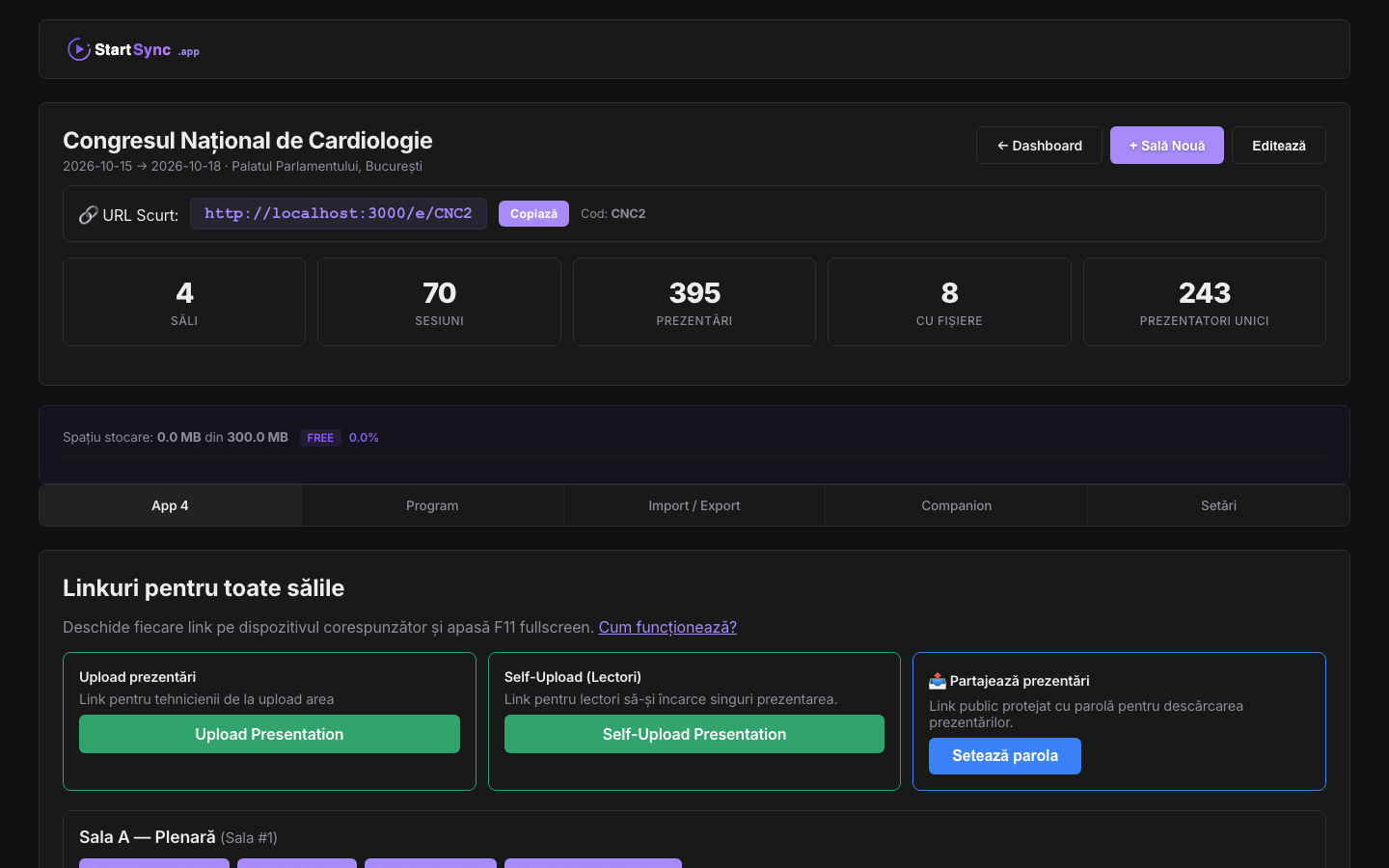Screen dimensions: 1389x868
Task: Switch to the Companion tab
Action: pos(956,505)
